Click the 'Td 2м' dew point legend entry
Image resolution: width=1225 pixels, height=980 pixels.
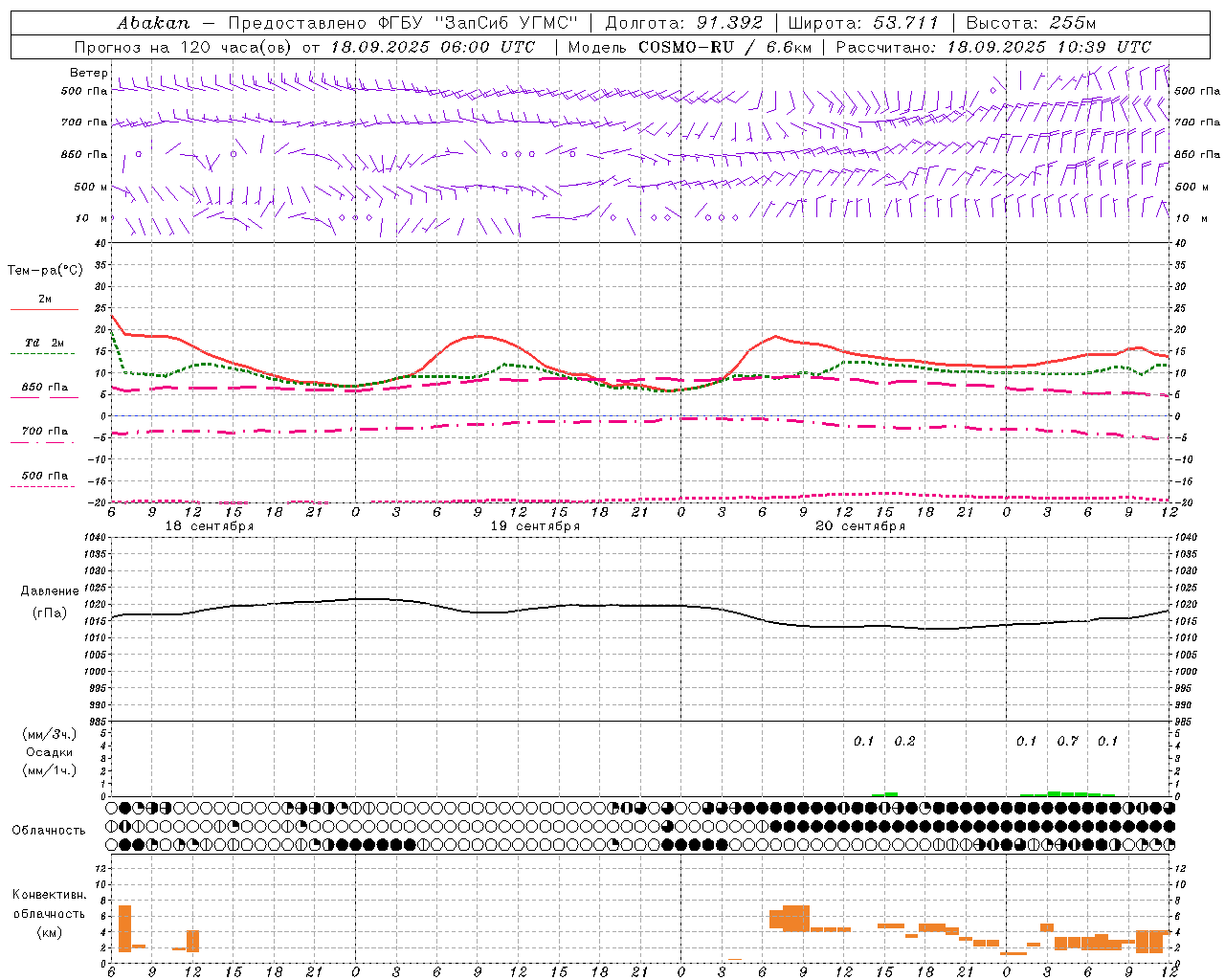(44, 343)
